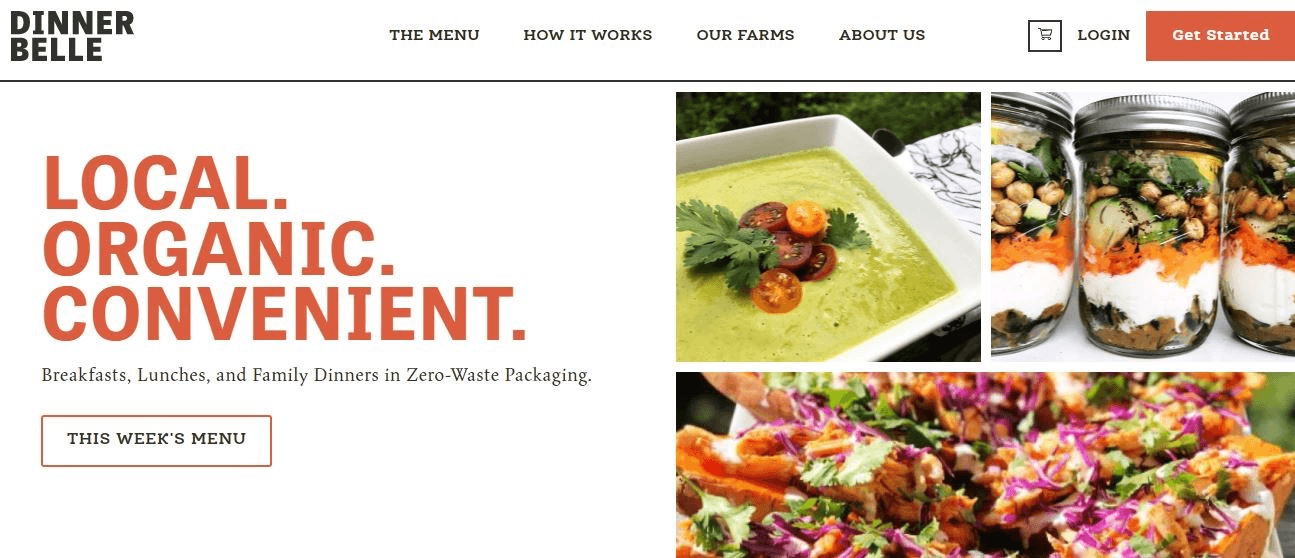Visit the ABOUT US page

pos(882,35)
